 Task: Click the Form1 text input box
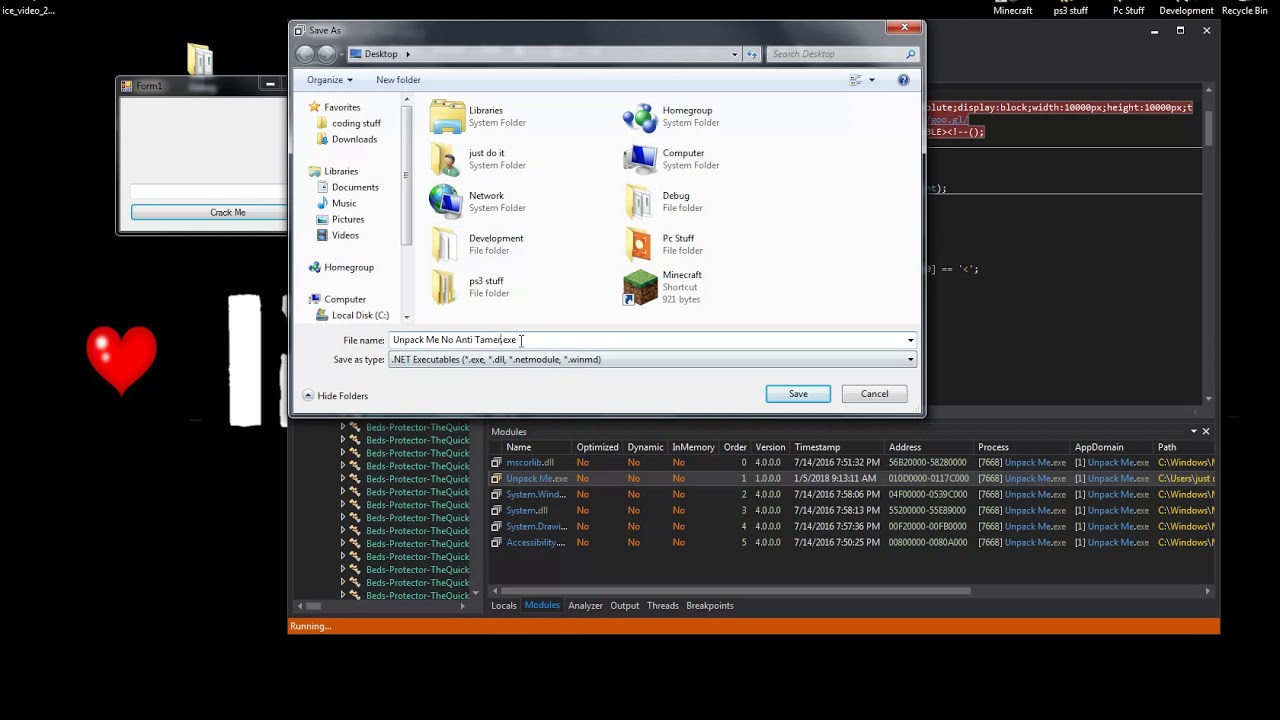(x=209, y=191)
